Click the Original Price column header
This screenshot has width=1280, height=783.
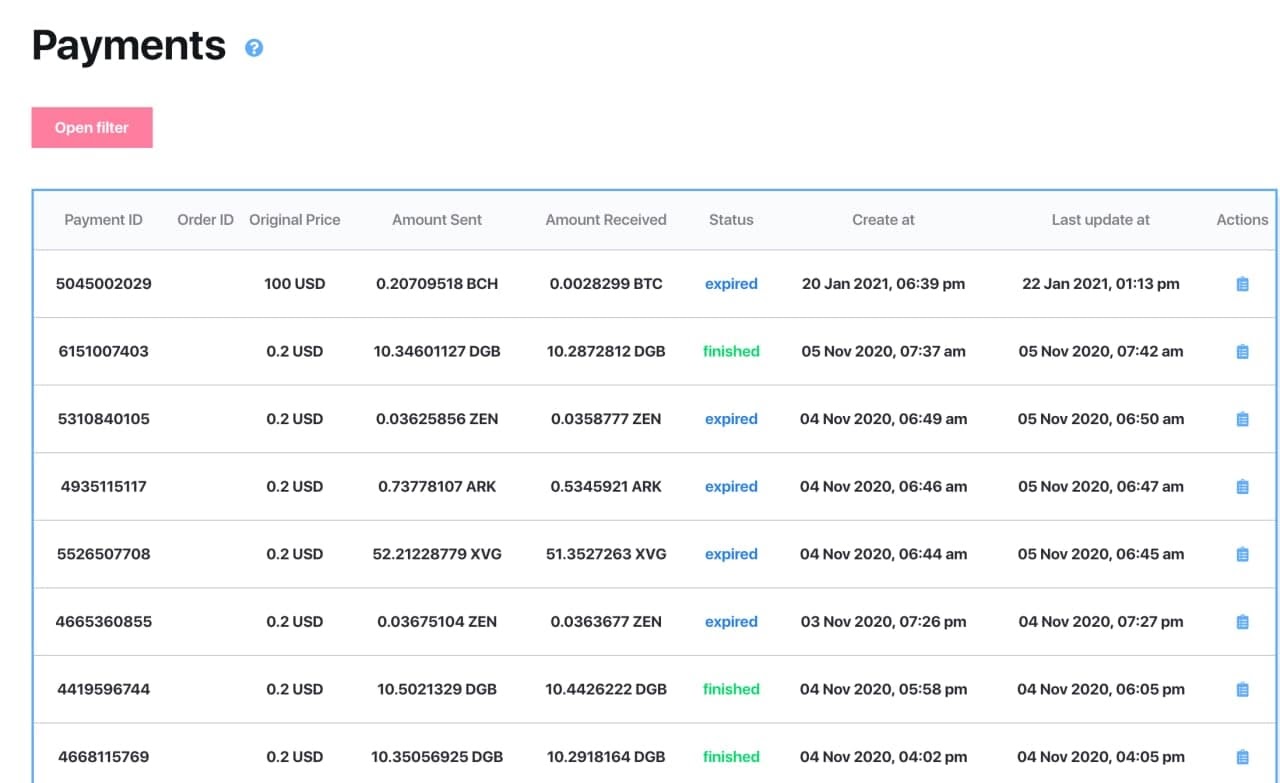295,220
